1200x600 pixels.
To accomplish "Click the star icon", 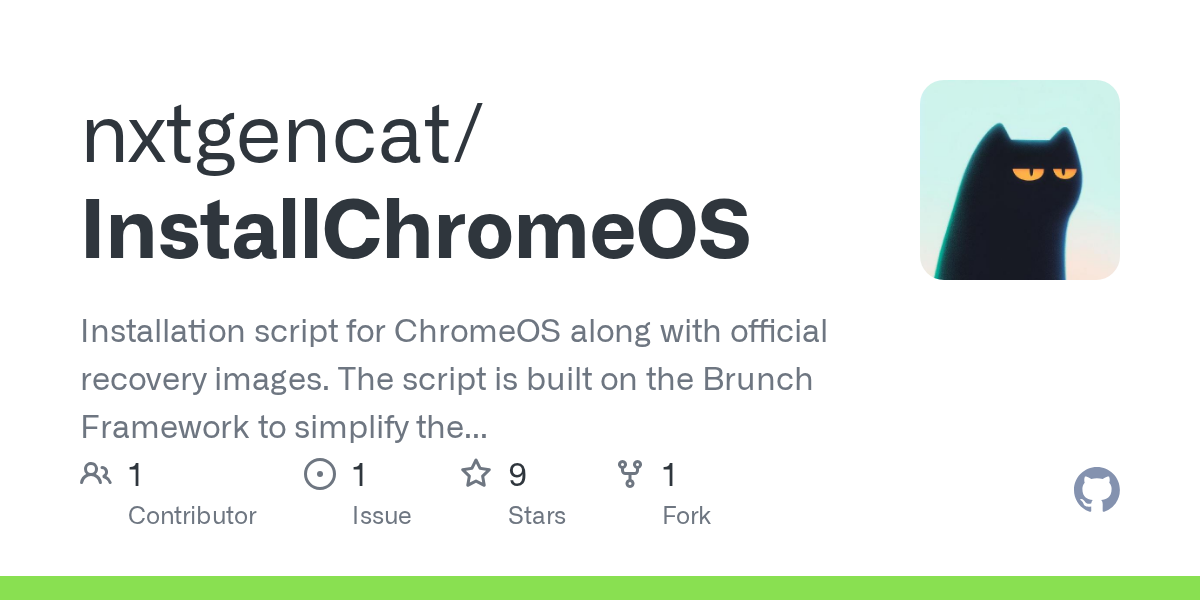I will 476,474.
